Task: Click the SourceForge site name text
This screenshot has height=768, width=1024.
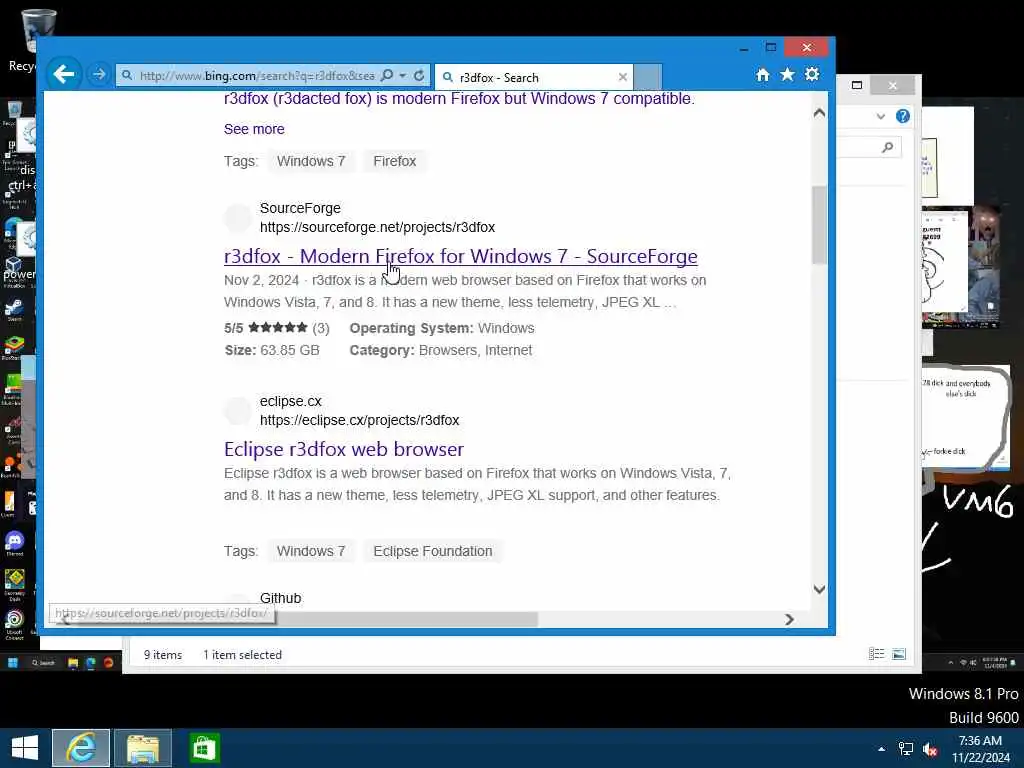Action: coord(300,208)
